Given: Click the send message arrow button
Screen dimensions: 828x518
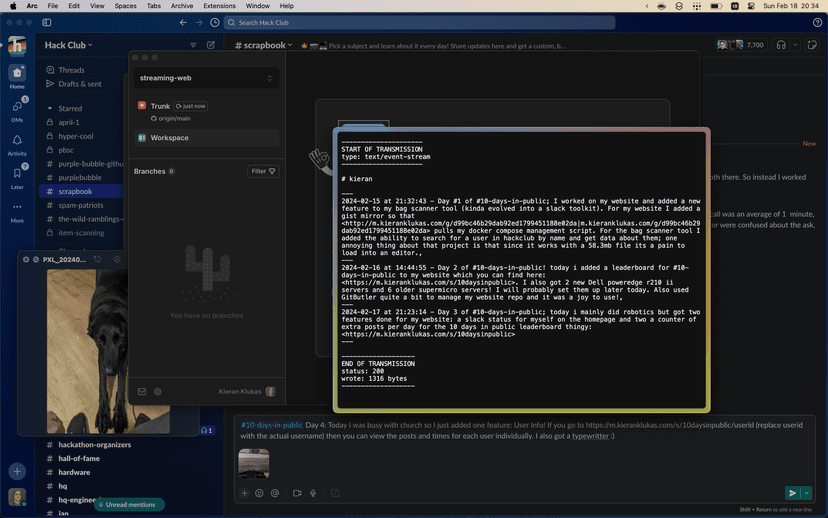Looking at the screenshot, I should 791,493.
